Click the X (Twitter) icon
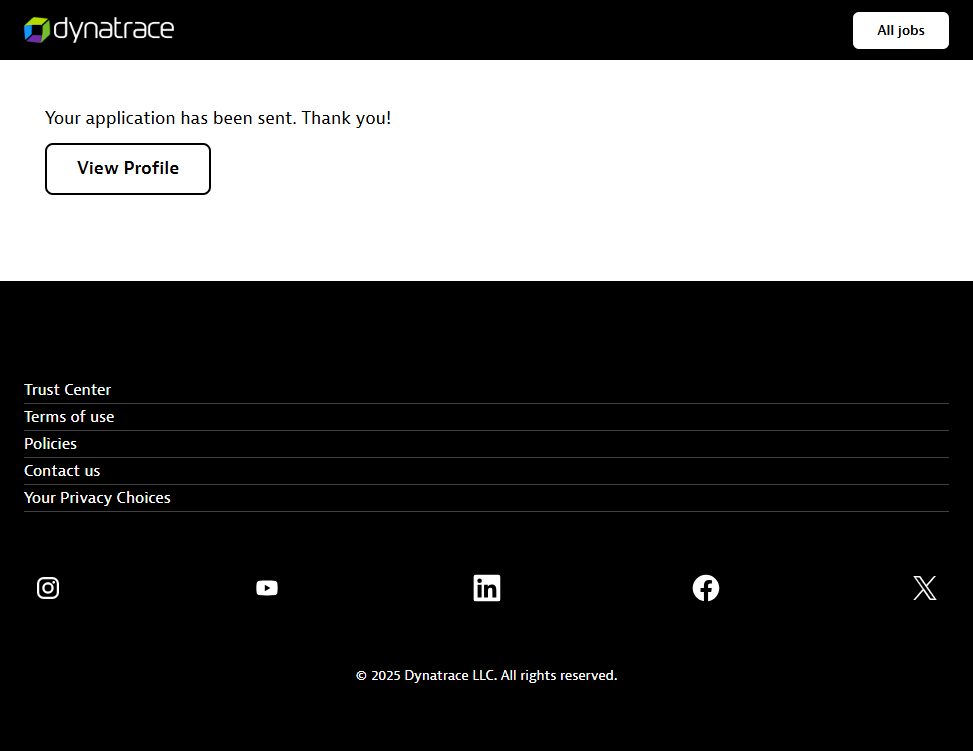Screen dimensions: 973x751 click(925, 588)
